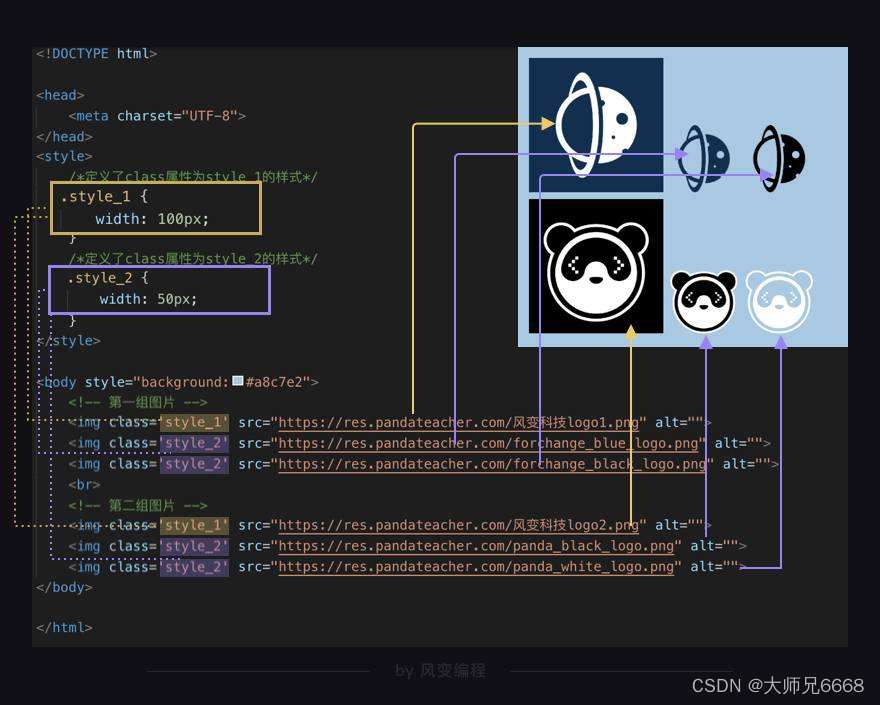Click the closing </head> tag
This screenshot has height=705, width=880.
[64, 137]
